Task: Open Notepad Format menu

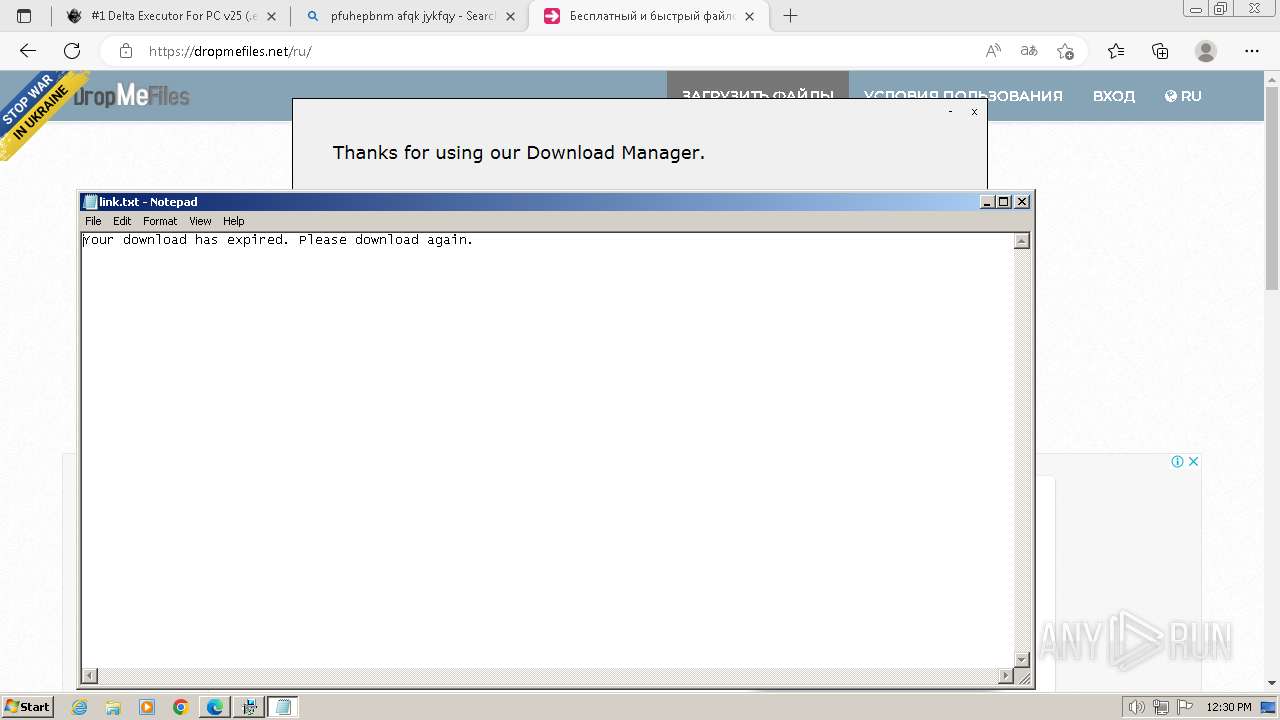Action: pos(160,221)
